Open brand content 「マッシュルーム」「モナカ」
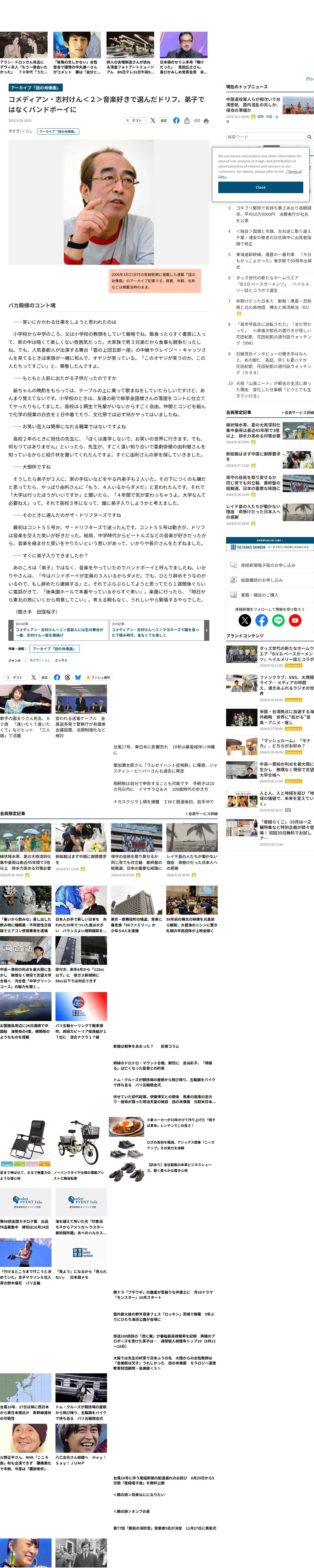This screenshot has width=314, height=1568. [286, 743]
